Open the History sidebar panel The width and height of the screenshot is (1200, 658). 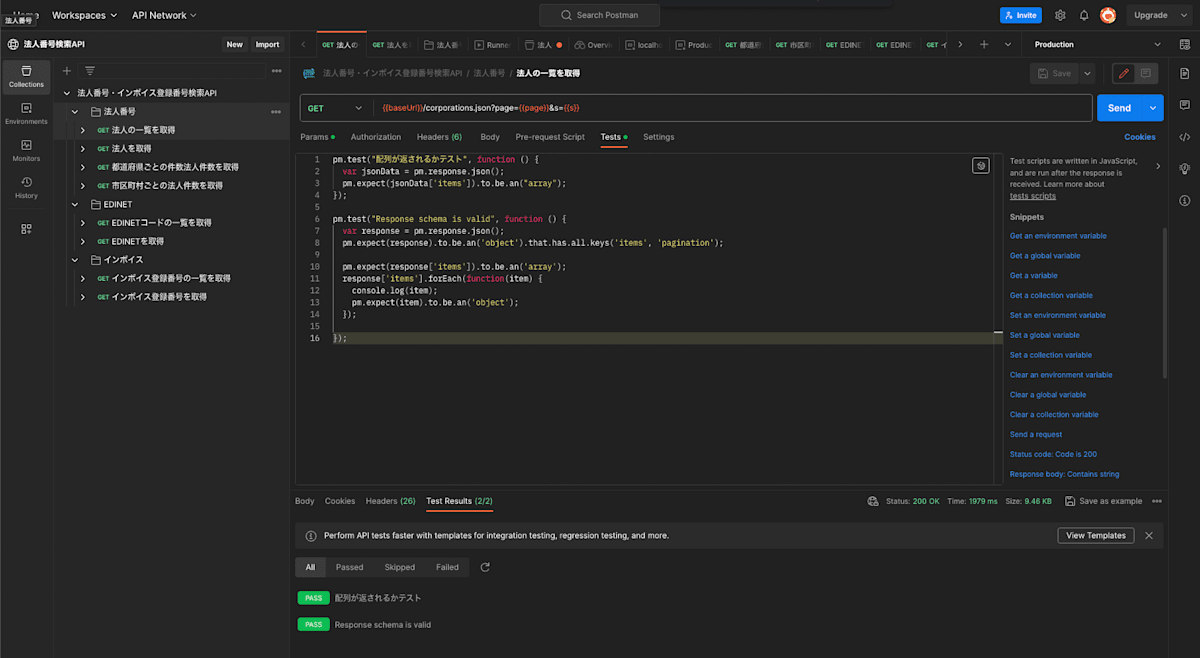click(x=26, y=187)
